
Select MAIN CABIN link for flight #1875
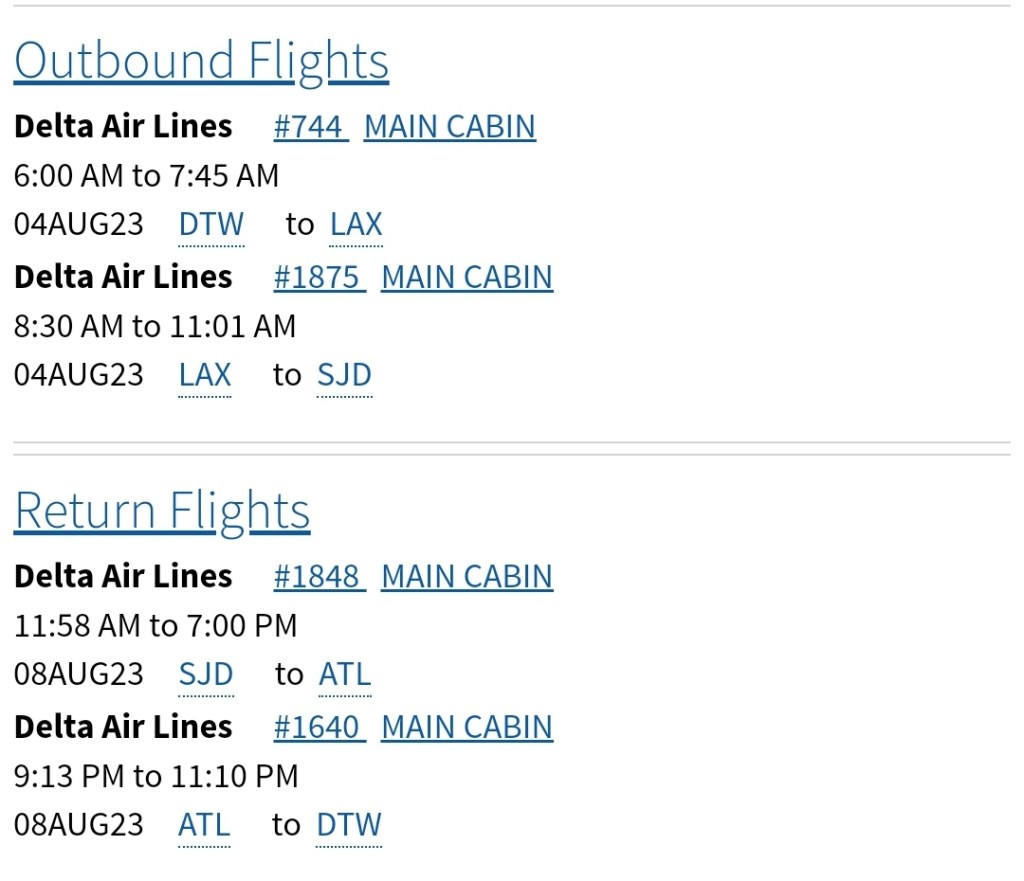pos(467,277)
